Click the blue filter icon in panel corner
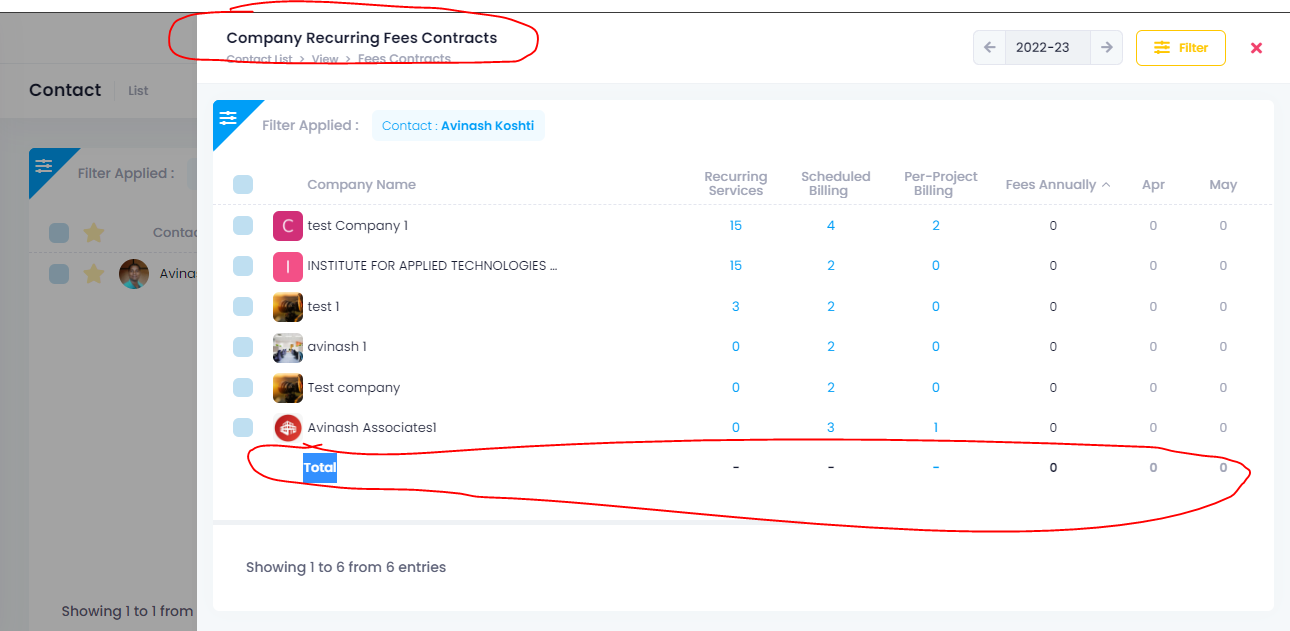 228,117
